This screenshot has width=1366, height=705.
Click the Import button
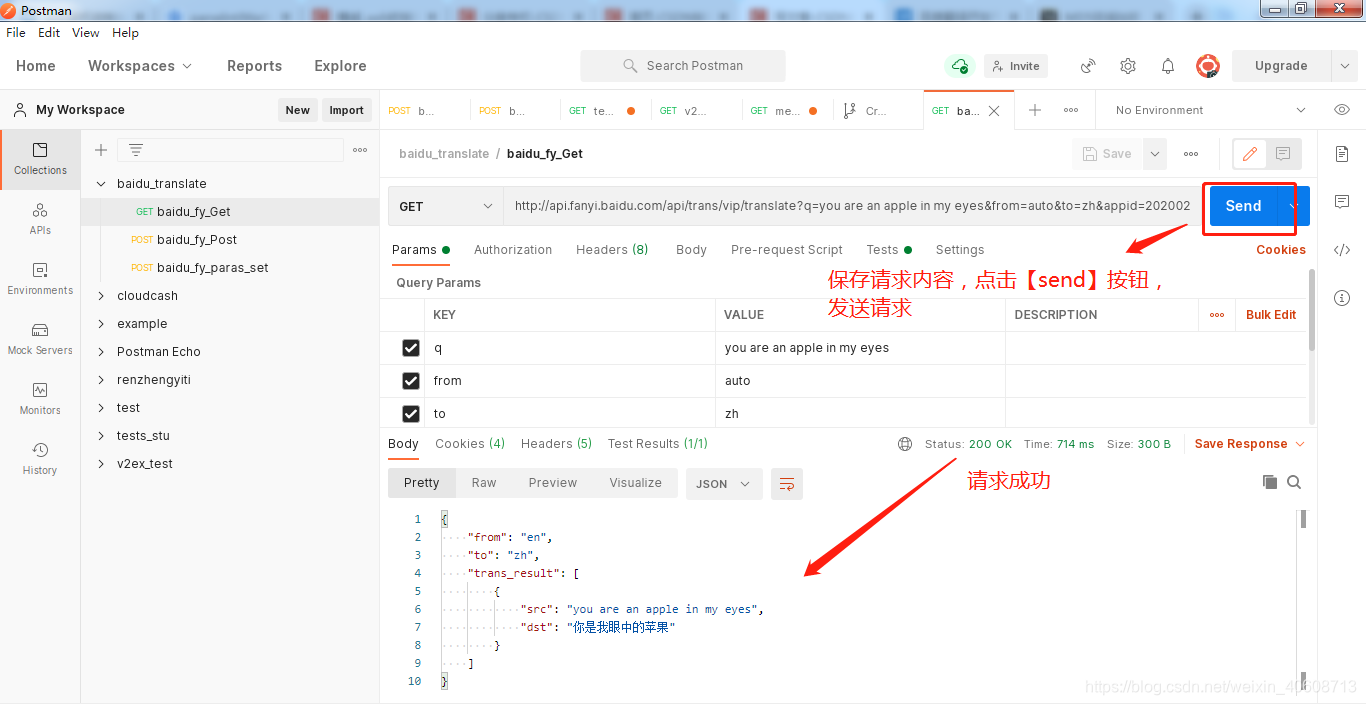click(347, 110)
